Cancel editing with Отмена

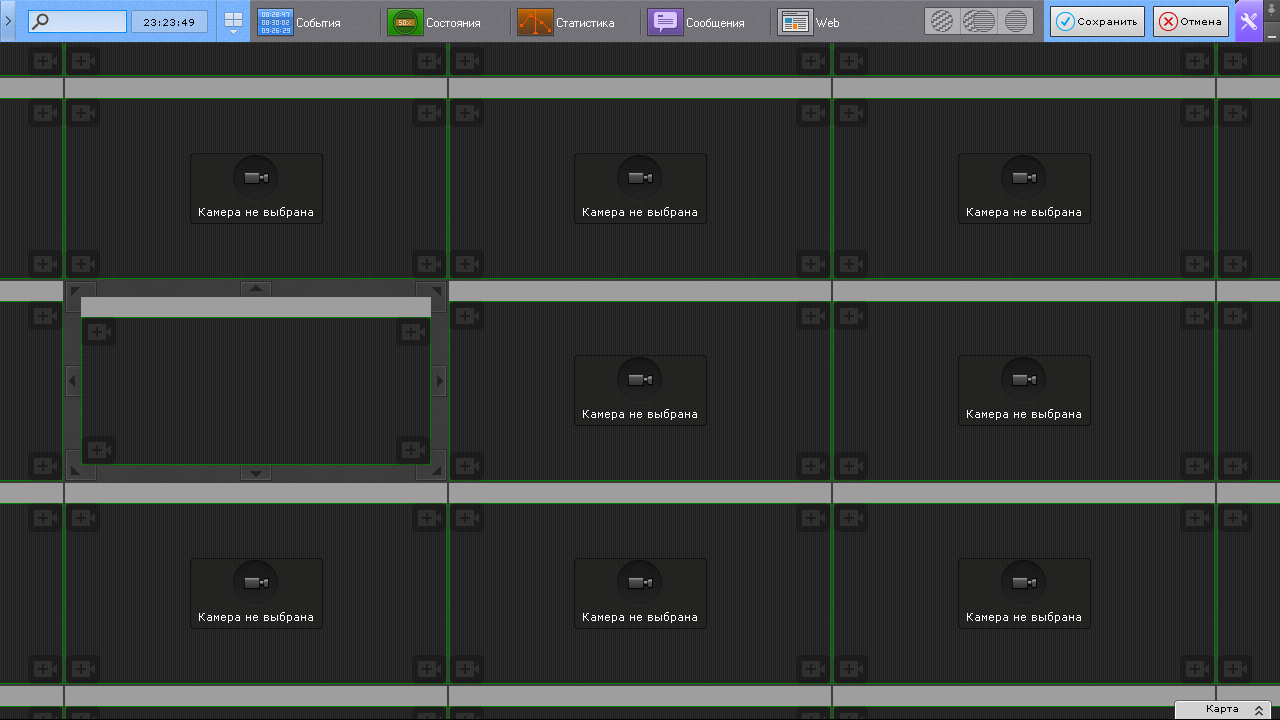click(1191, 22)
